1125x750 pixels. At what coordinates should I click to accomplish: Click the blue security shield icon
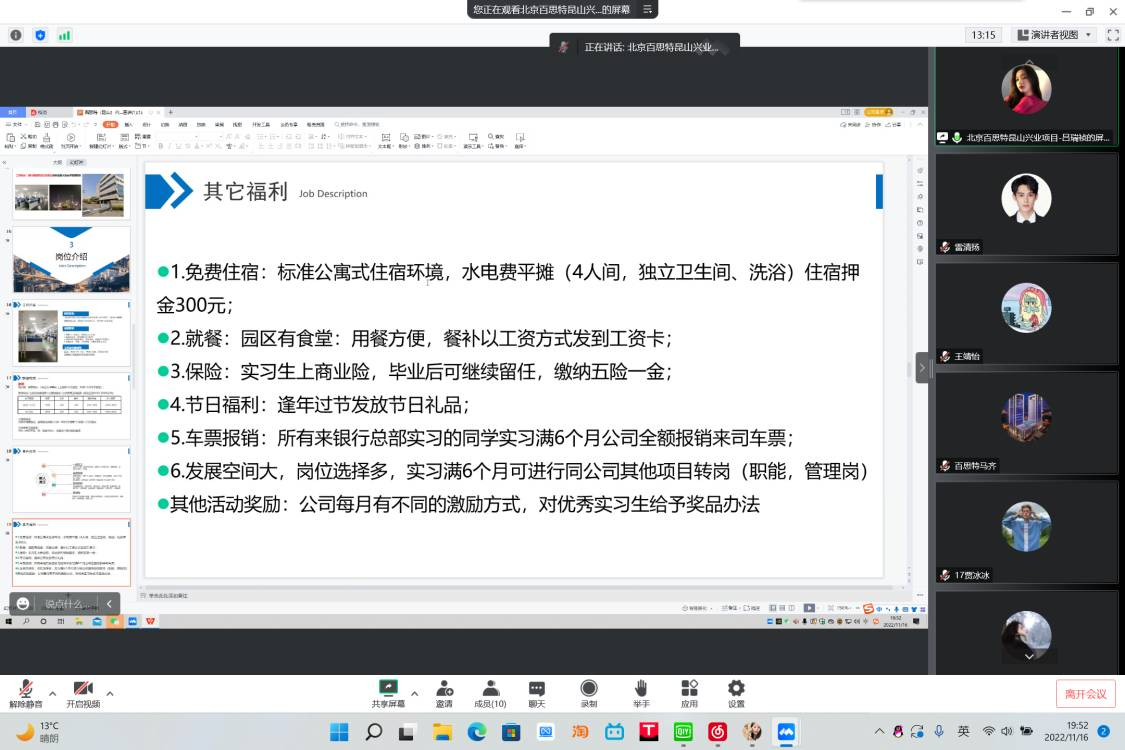(x=40, y=35)
